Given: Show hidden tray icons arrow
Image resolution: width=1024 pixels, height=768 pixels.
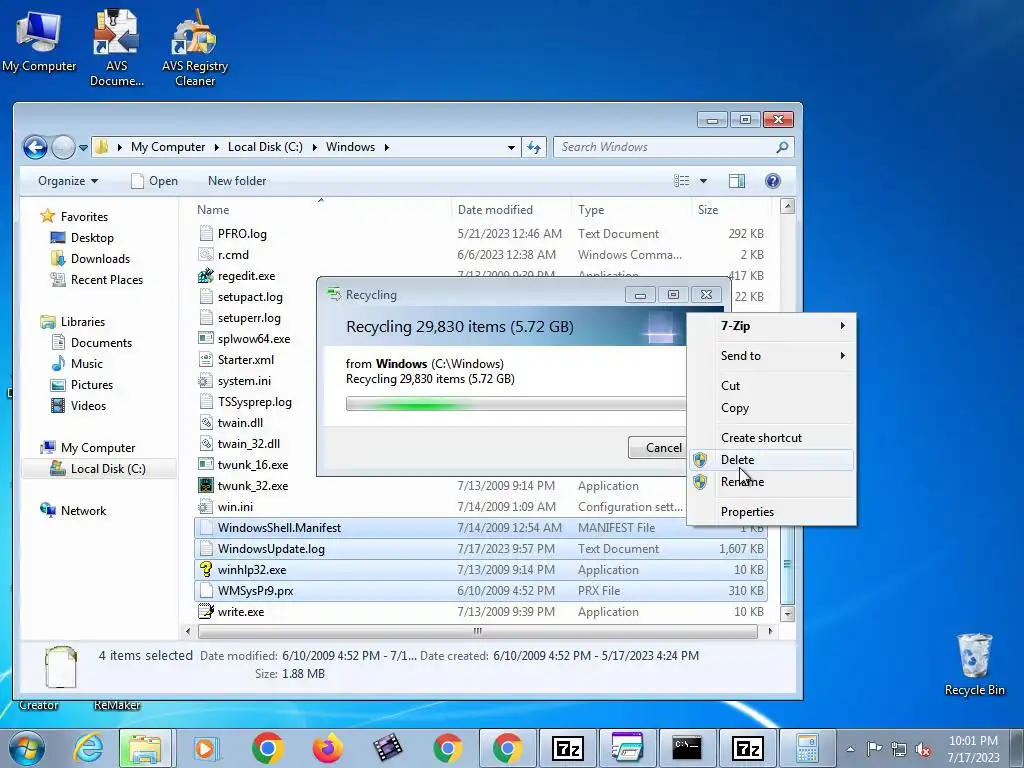Looking at the screenshot, I should 850,749.
